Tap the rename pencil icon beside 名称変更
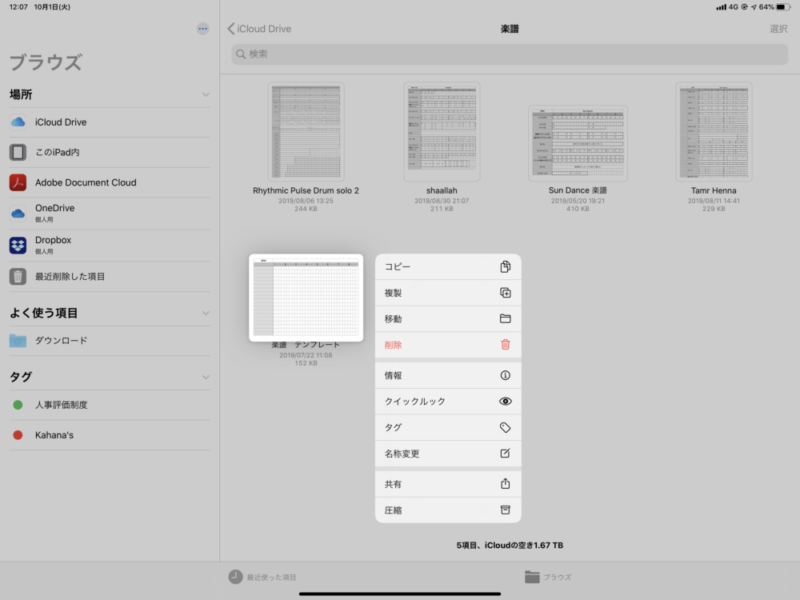Viewport: 800px width, 600px height. (x=505, y=453)
